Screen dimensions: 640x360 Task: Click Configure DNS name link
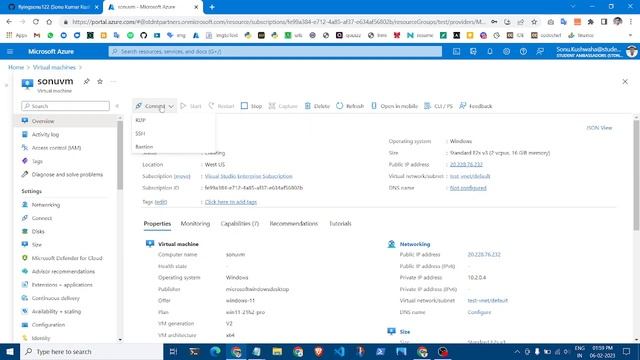[x=479, y=312]
